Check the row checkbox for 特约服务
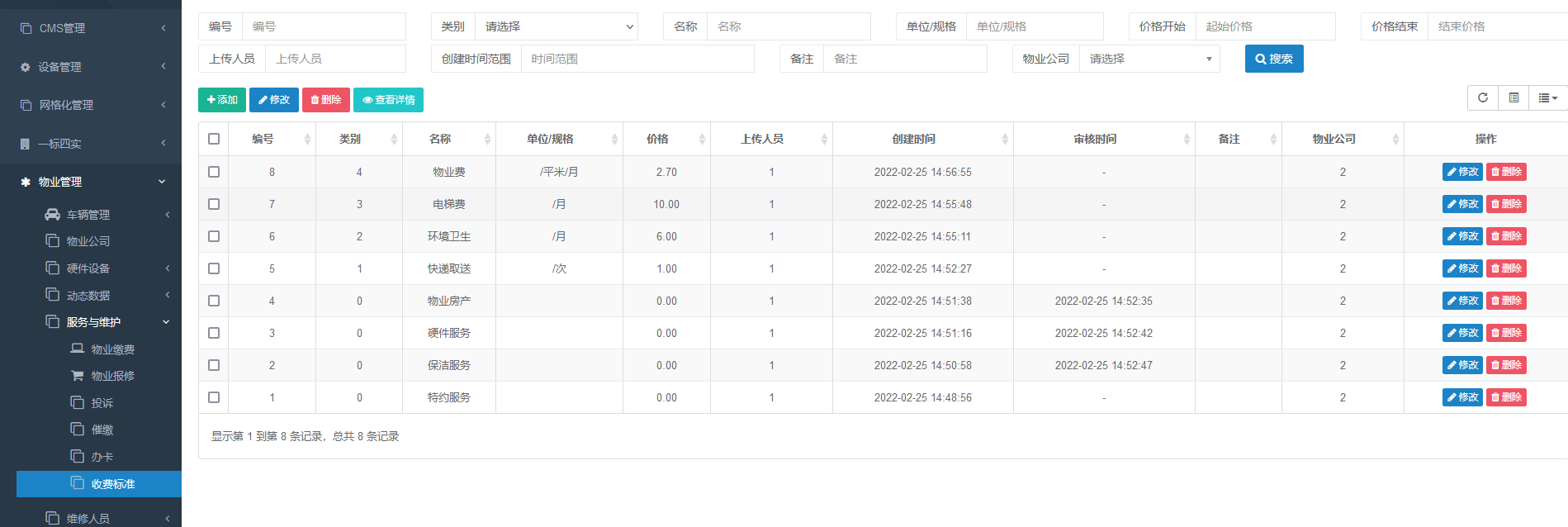1568x527 pixels. click(x=214, y=397)
